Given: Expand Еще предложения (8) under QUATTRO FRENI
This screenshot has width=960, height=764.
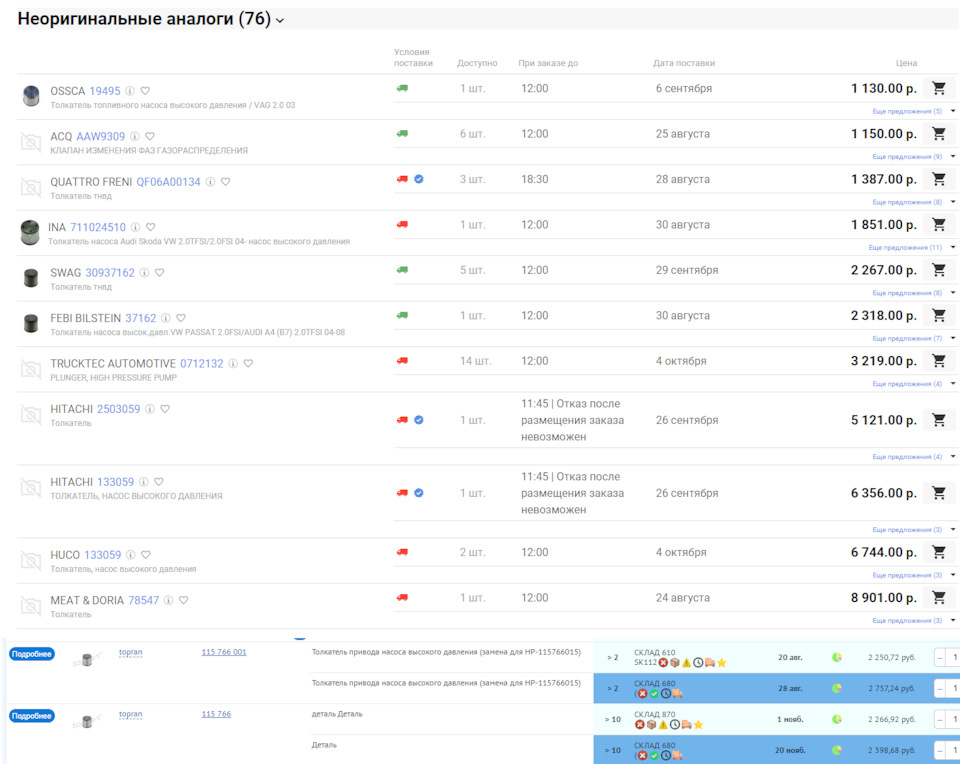Looking at the screenshot, I should pos(913,202).
